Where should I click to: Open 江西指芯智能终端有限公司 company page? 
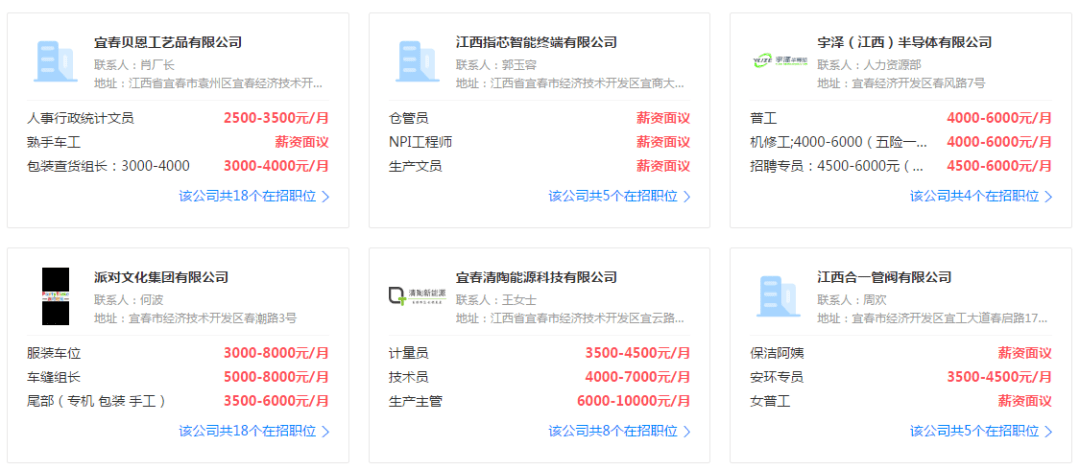tap(536, 43)
